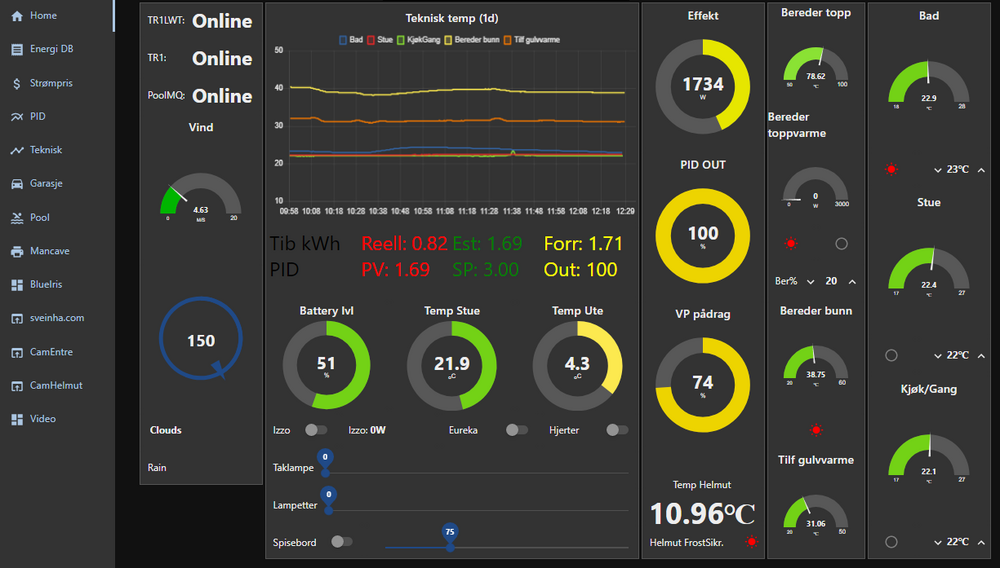This screenshot has width=1000, height=568.
Task: Decrease Ber% value with the down chevron
Action: point(811,281)
